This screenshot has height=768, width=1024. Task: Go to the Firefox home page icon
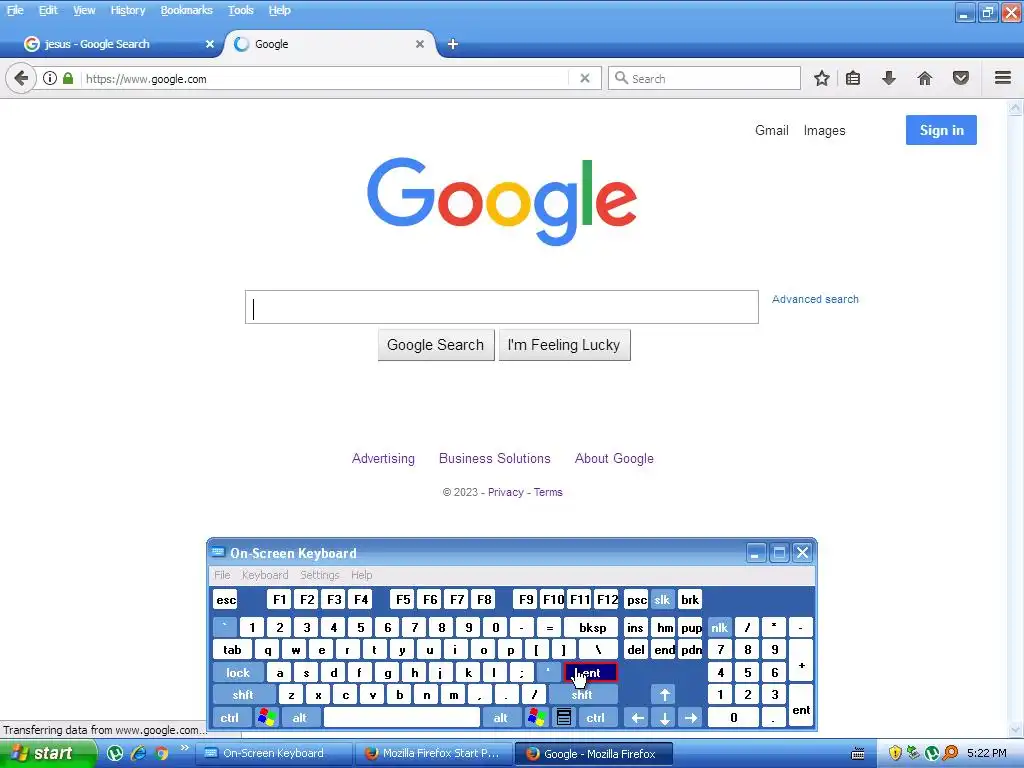coord(925,78)
